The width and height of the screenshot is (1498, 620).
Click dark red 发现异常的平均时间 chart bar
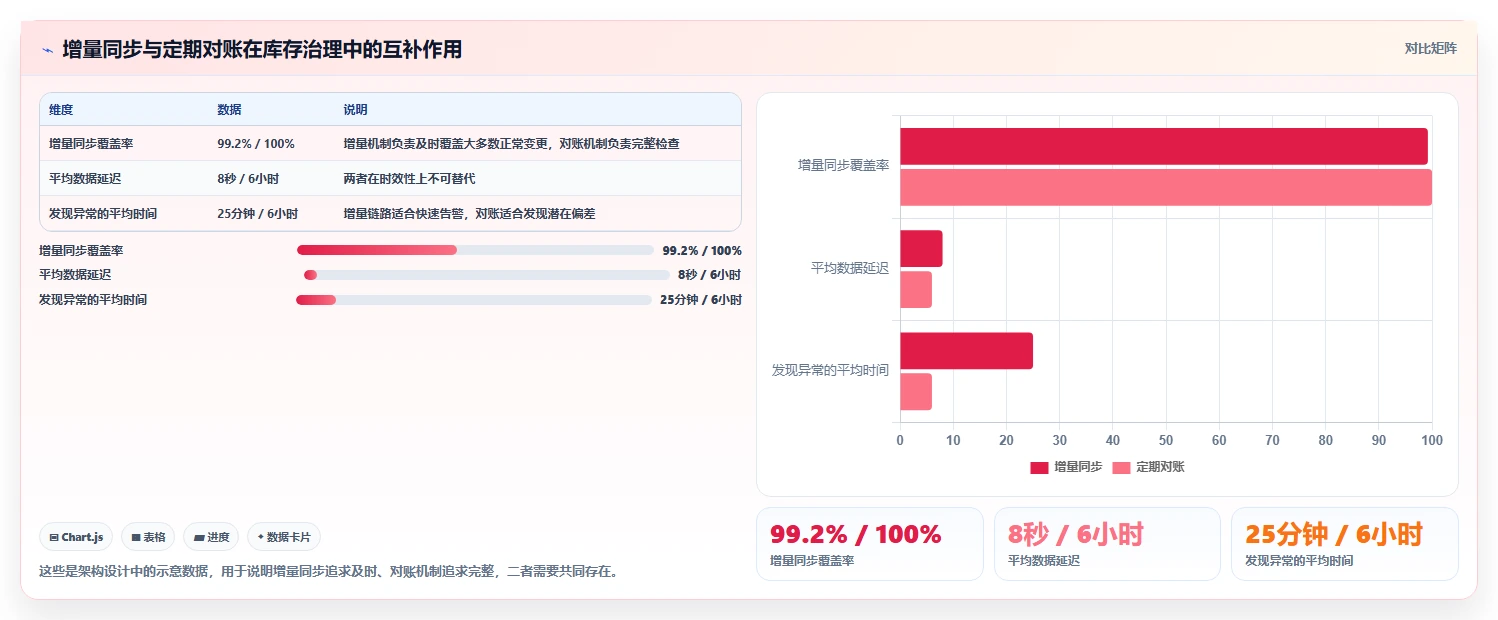point(966,351)
